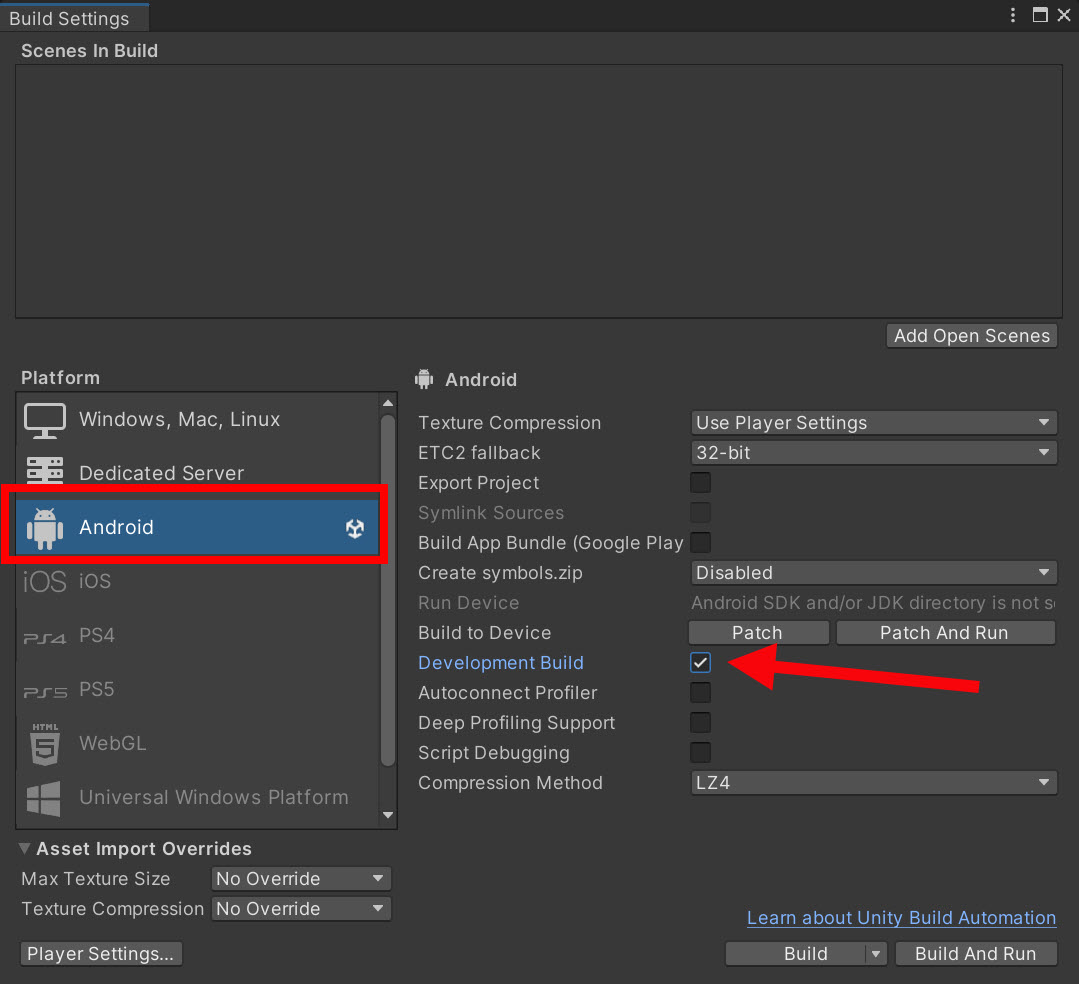Screen dimensions: 1079x984
Task: Select the Windows, Mac, Linux monitor icon
Action: point(45,420)
